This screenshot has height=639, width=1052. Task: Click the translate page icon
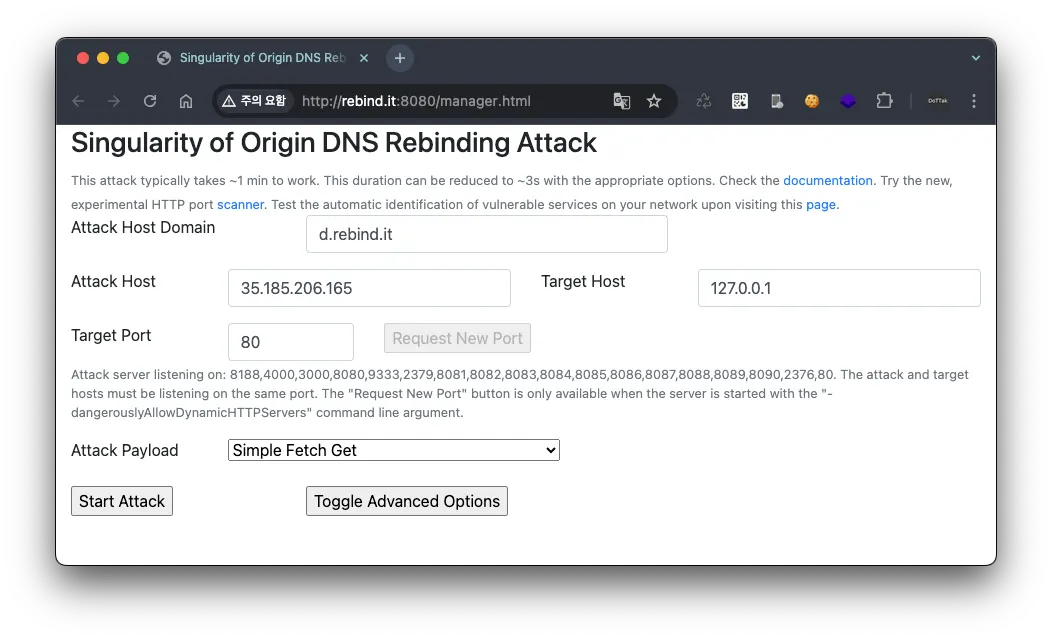point(622,101)
